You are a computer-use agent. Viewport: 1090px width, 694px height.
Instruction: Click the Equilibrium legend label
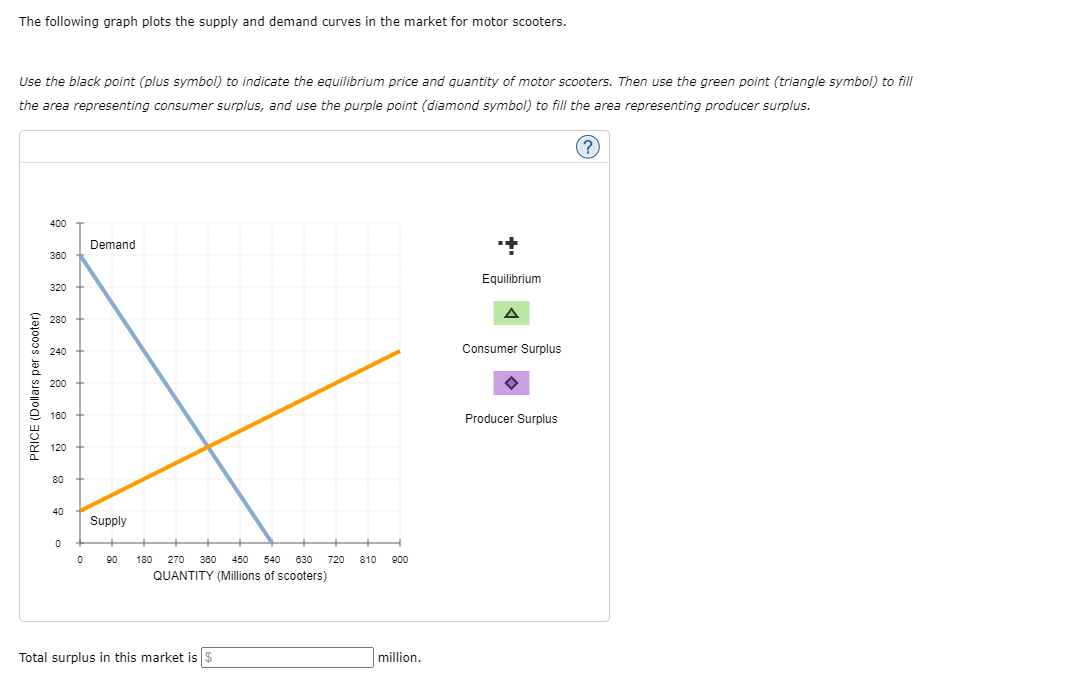click(x=511, y=279)
